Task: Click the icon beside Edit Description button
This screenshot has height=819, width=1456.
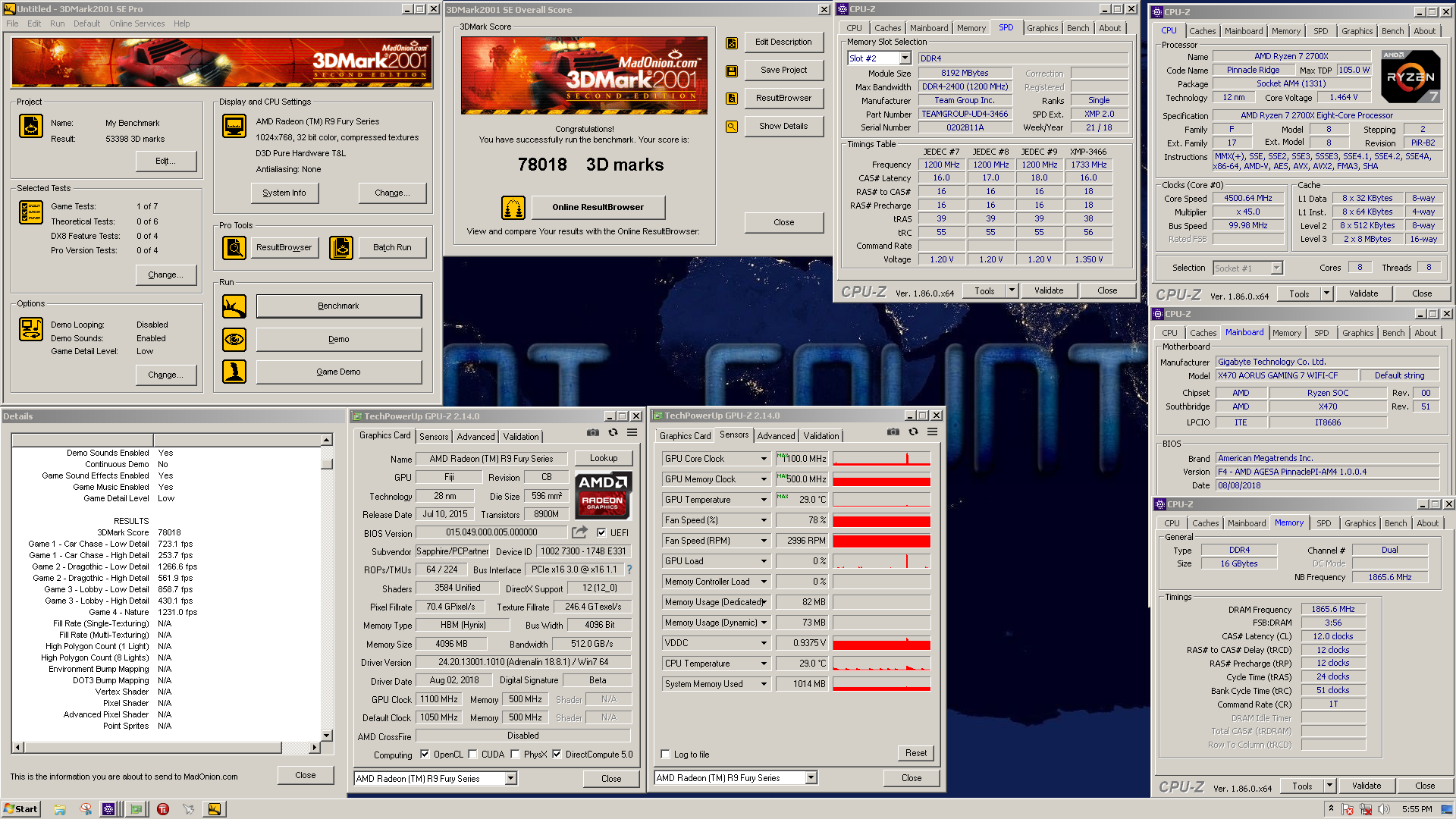Action: pos(732,43)
